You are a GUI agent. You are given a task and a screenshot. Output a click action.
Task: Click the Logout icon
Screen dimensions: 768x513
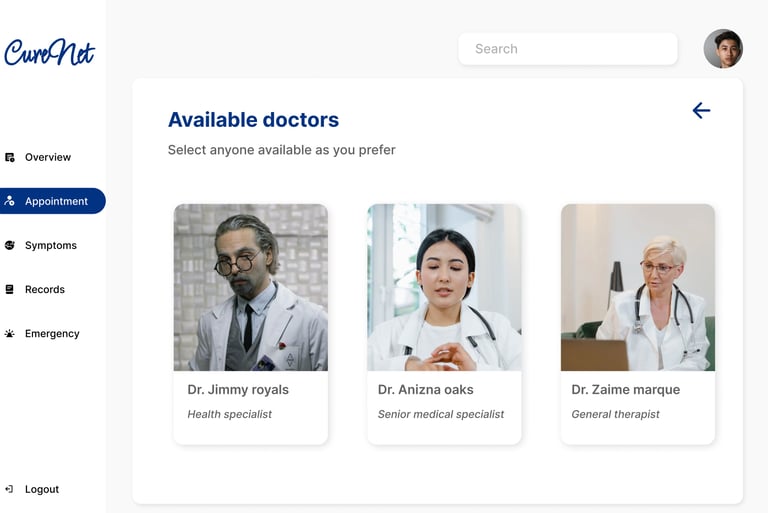tap(10, 489)
